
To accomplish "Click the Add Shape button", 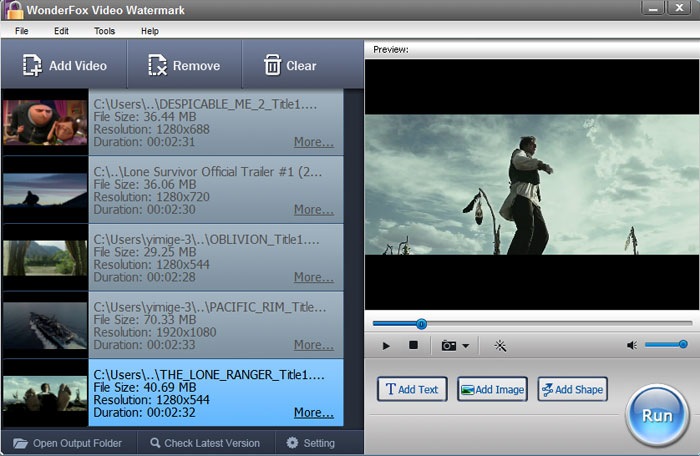I will pyautogui.click(x=572, y=389).
